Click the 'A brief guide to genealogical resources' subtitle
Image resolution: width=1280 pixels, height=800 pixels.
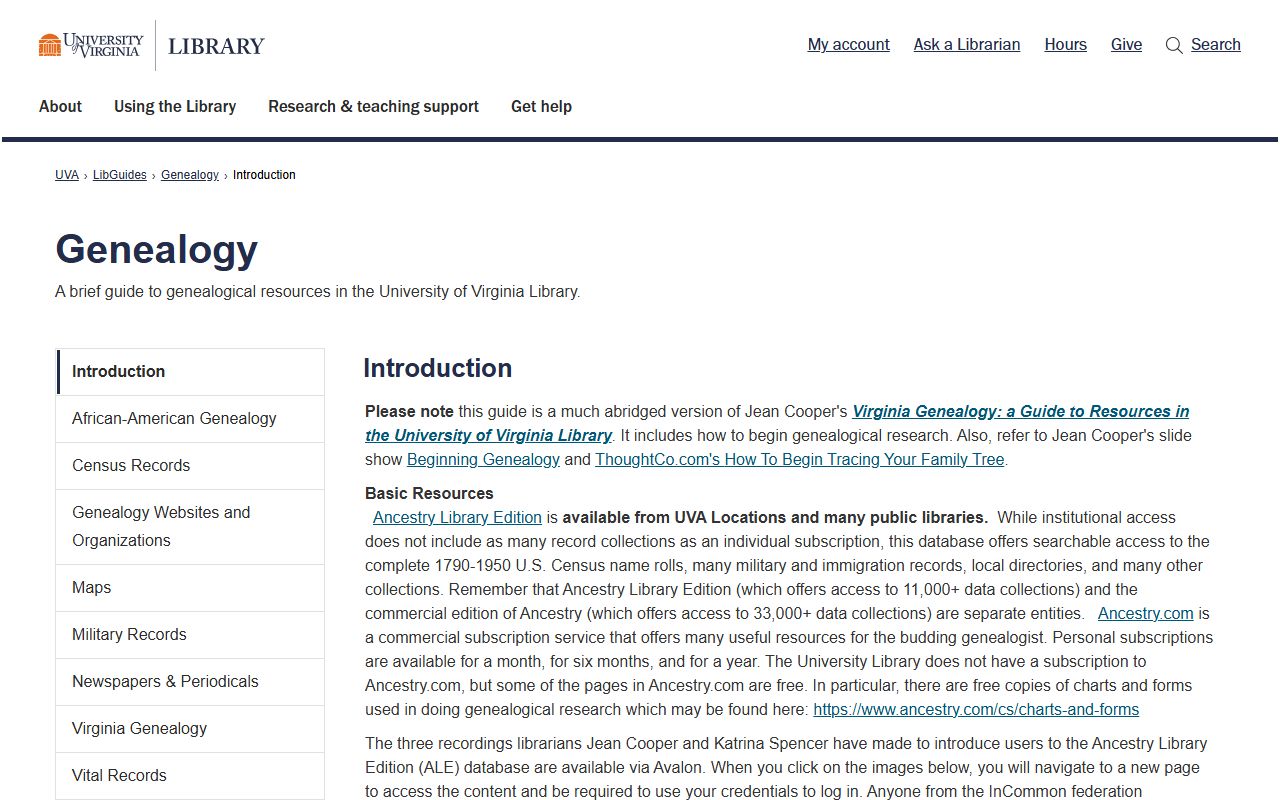tap(318, 292)
